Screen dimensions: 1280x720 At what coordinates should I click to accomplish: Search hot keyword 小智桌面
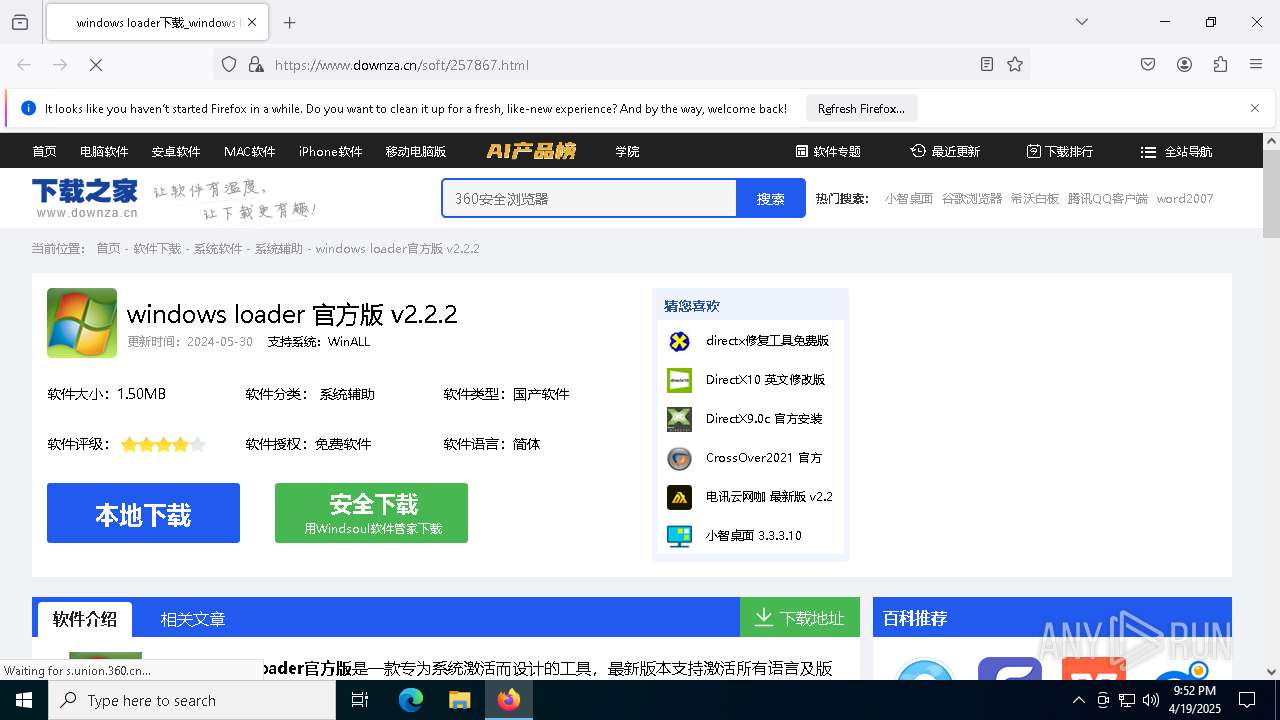point(909,198)
